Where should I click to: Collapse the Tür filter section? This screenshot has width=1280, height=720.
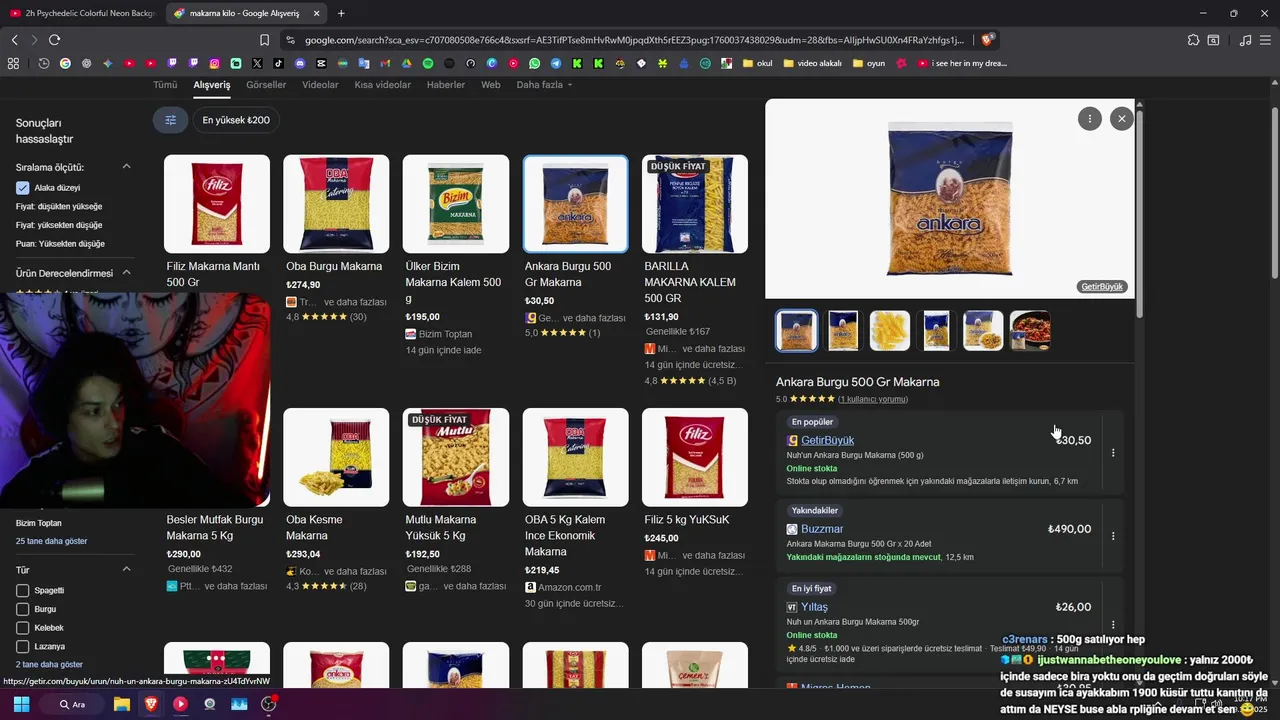tap(126, 569)
